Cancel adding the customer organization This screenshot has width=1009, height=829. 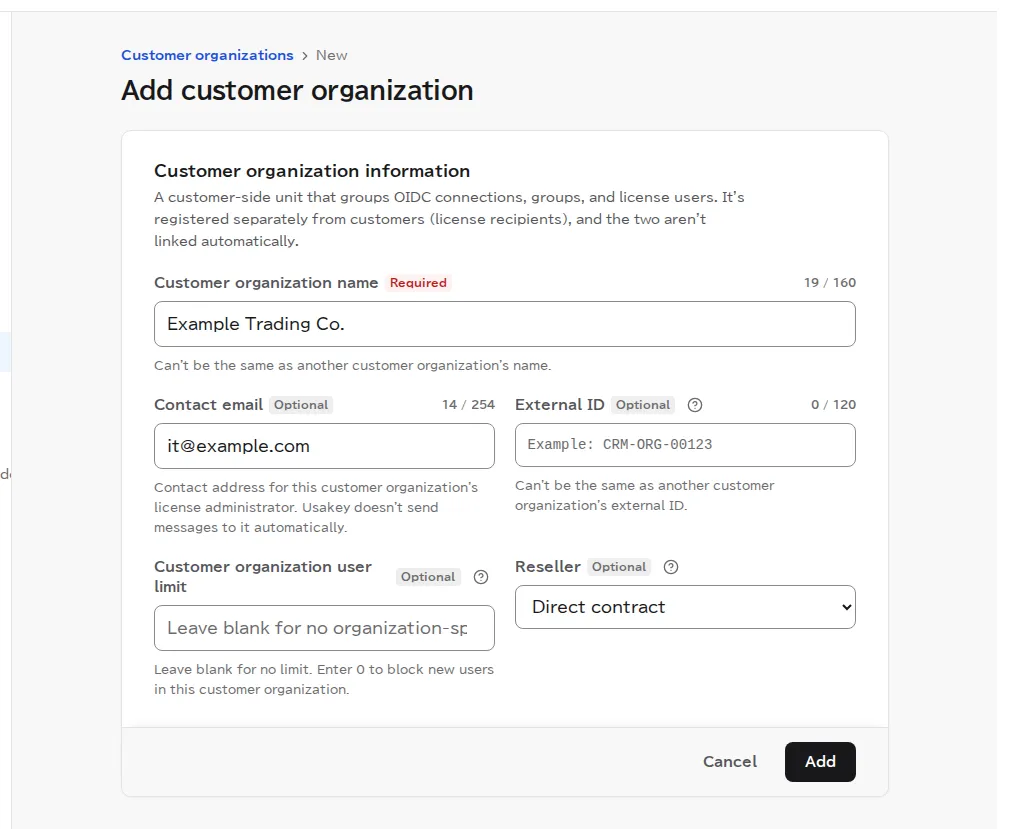pyautogui.click(x=730, y=761)
